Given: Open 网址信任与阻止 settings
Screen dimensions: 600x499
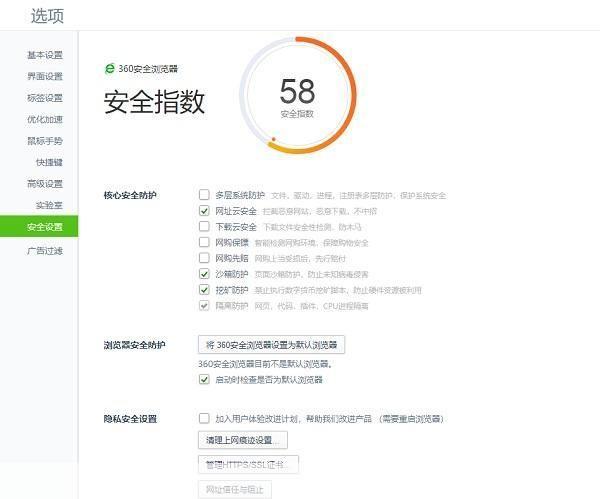Looking at the screenshot, I should click(x=235, y=489).
